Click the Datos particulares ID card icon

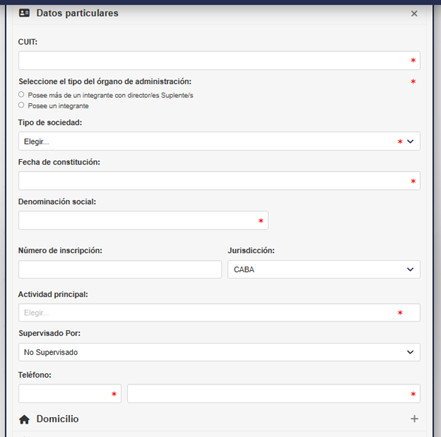pos(24,13)
